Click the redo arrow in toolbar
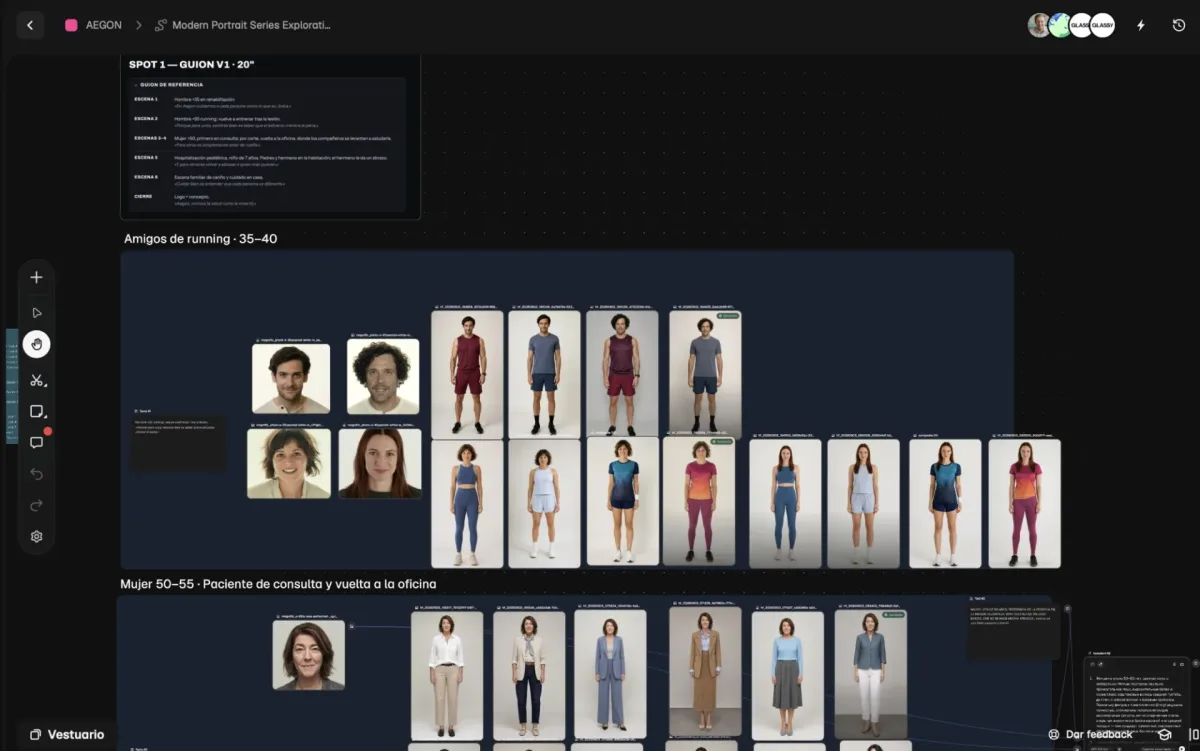This screenshot has width=1200, height=751. (x=36, y=505)
